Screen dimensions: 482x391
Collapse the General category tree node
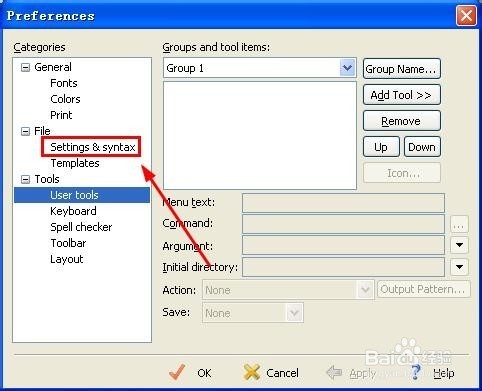(25, 68)
